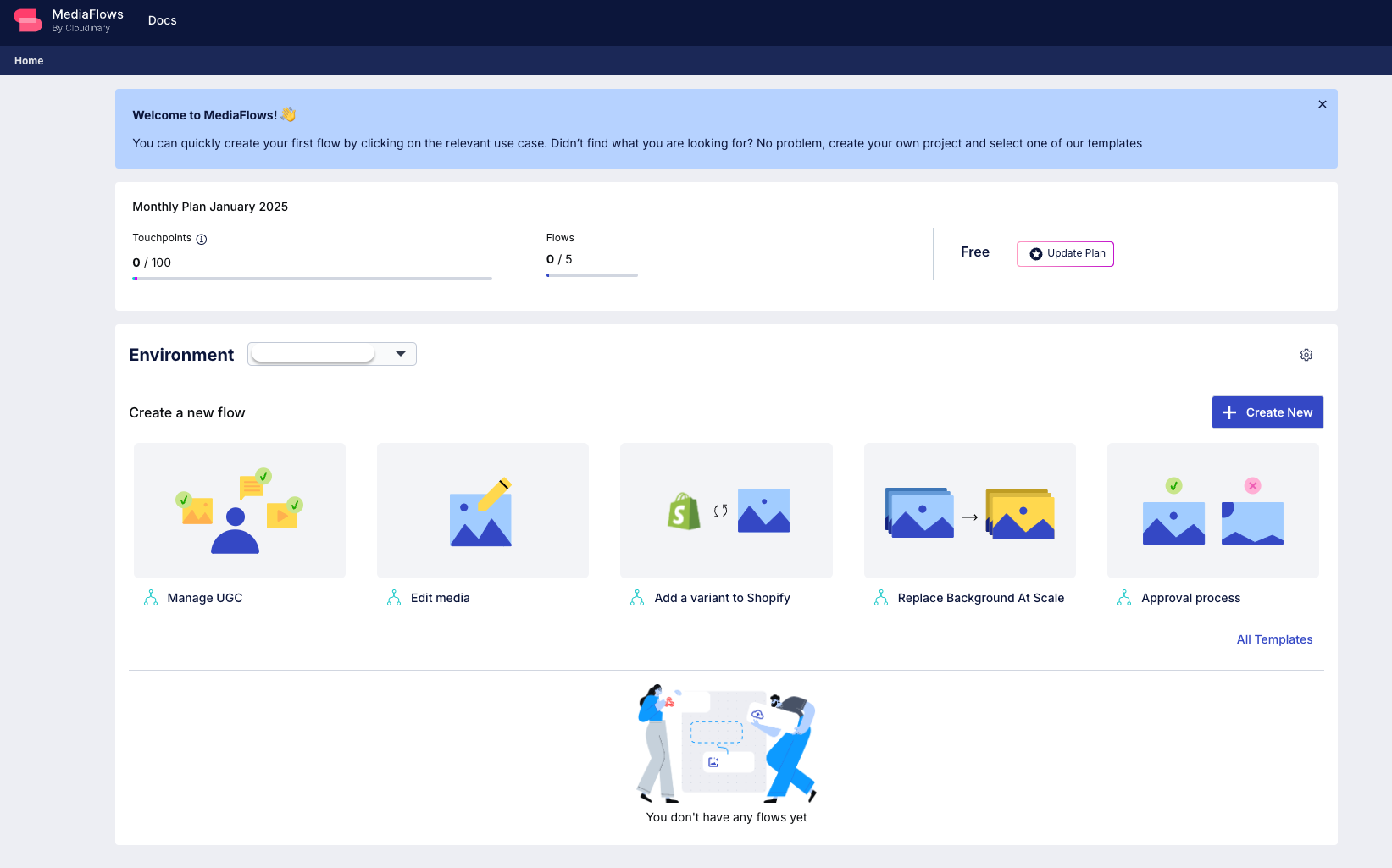The image size is (1392, 868).
Task: Select the Manage UGC template thumbnail
Action: (x=240, y=511)
